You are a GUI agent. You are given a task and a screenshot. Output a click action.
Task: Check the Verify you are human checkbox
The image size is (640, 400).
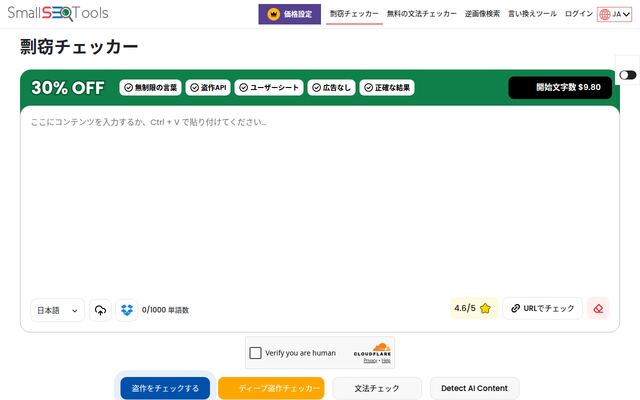[256, 353]
